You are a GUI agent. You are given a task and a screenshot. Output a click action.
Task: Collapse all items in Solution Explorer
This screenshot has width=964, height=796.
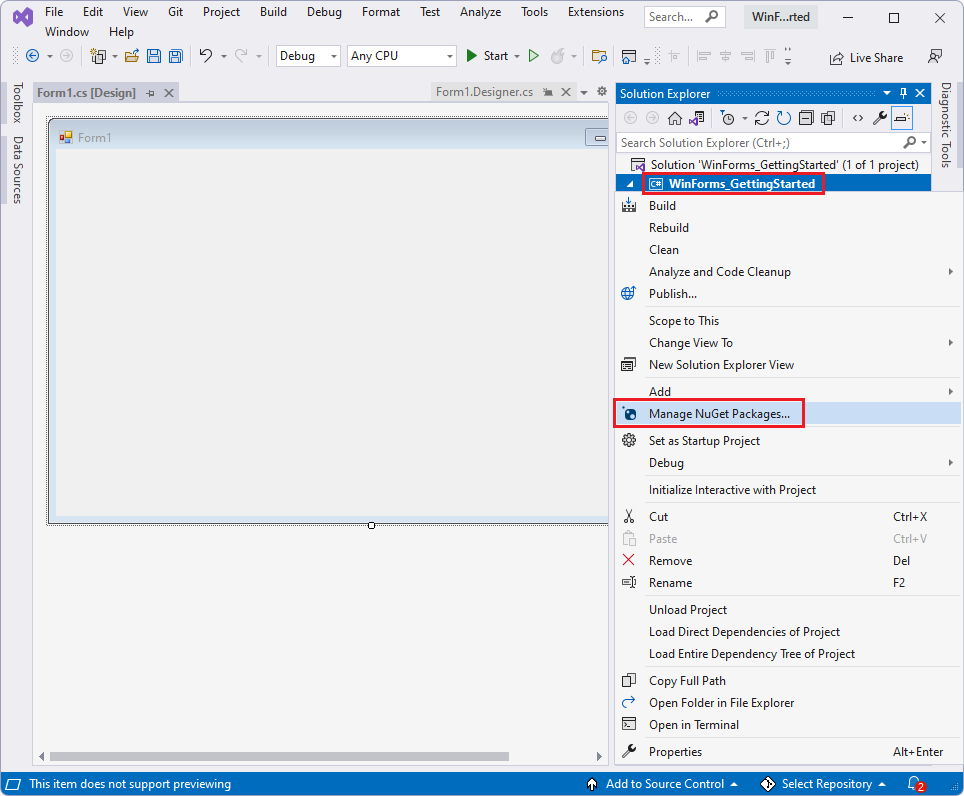pos(806,117)
